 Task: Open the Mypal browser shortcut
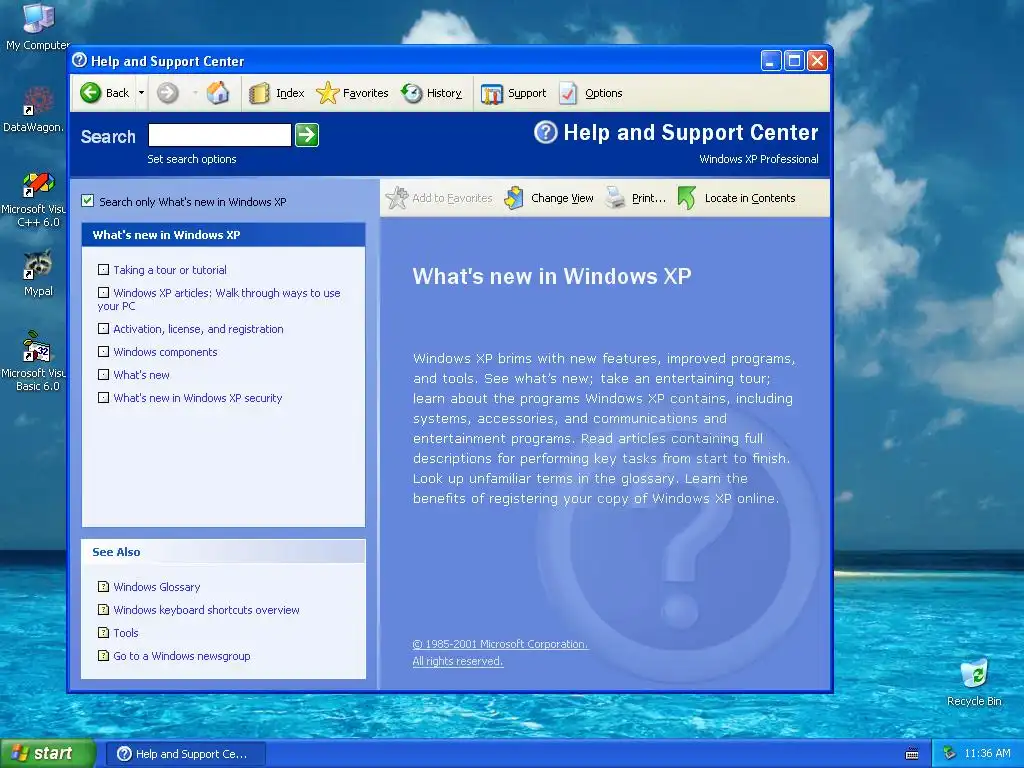click(38, 273)
